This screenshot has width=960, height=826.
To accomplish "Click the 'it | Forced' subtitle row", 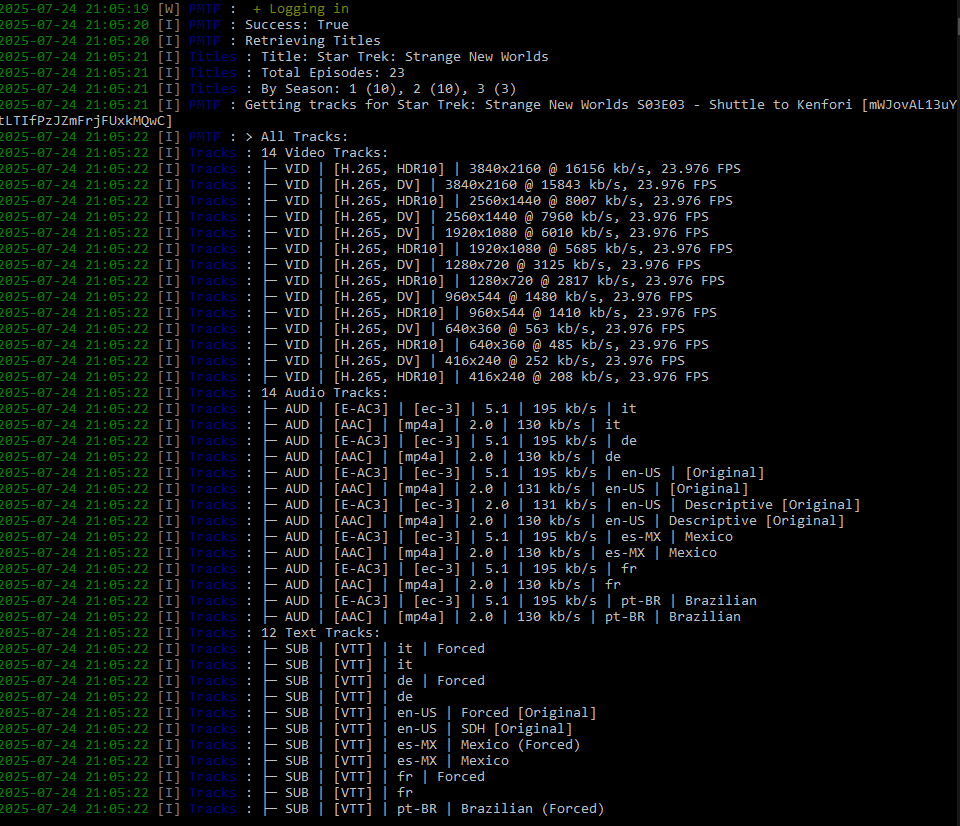I will coord(373,648).
